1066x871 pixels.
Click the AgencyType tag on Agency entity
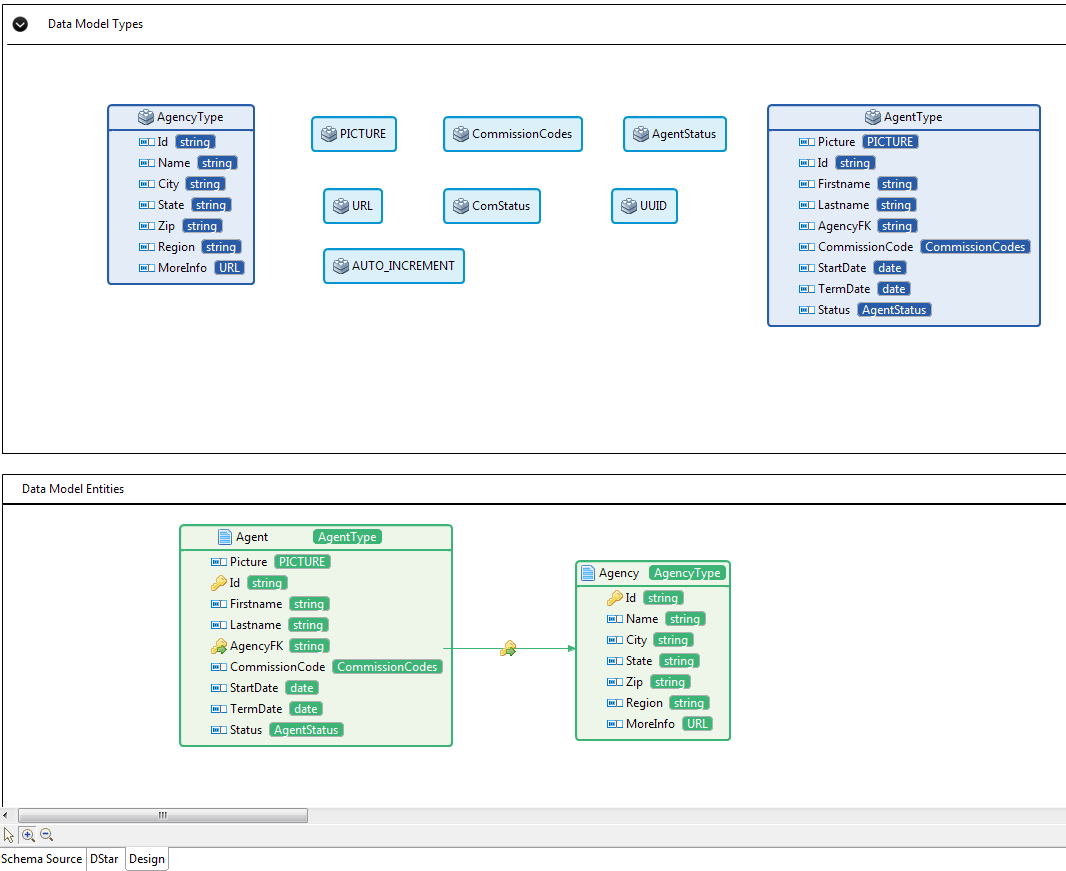click(x=686, y=573)
